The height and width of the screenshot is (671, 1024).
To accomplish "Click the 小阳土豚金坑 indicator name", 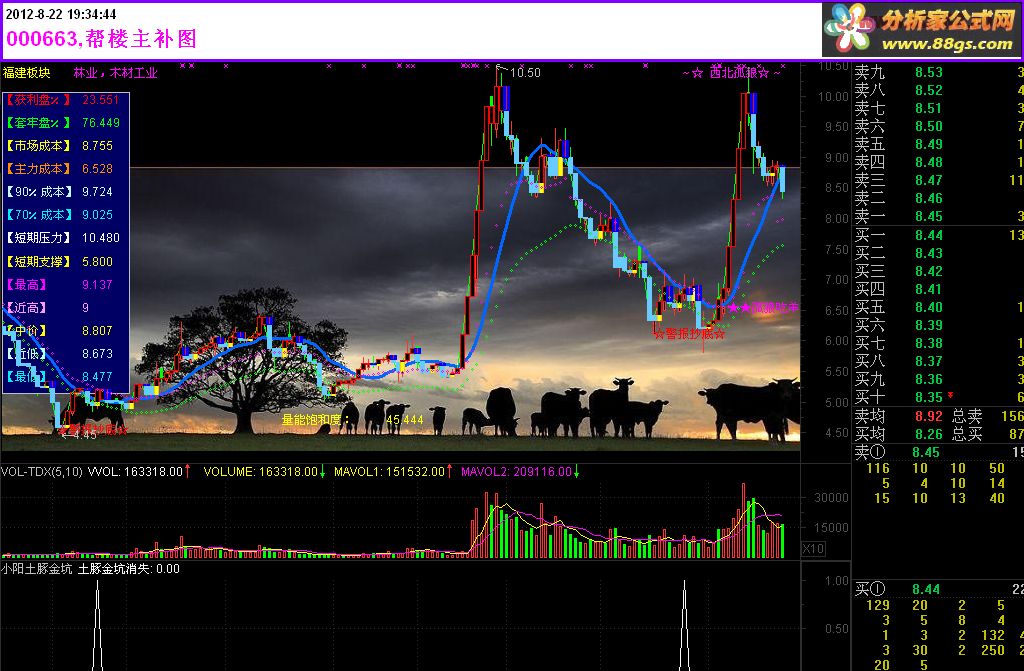I will point(37,569).
